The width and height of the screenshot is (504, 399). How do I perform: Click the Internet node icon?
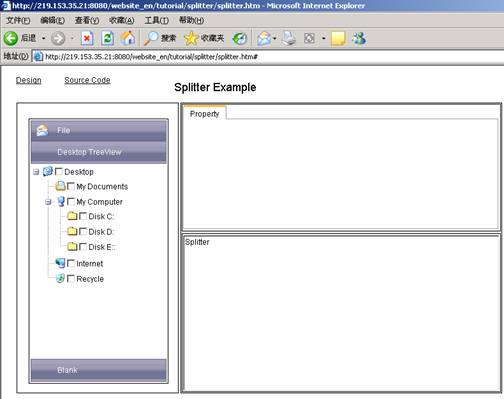60,263
